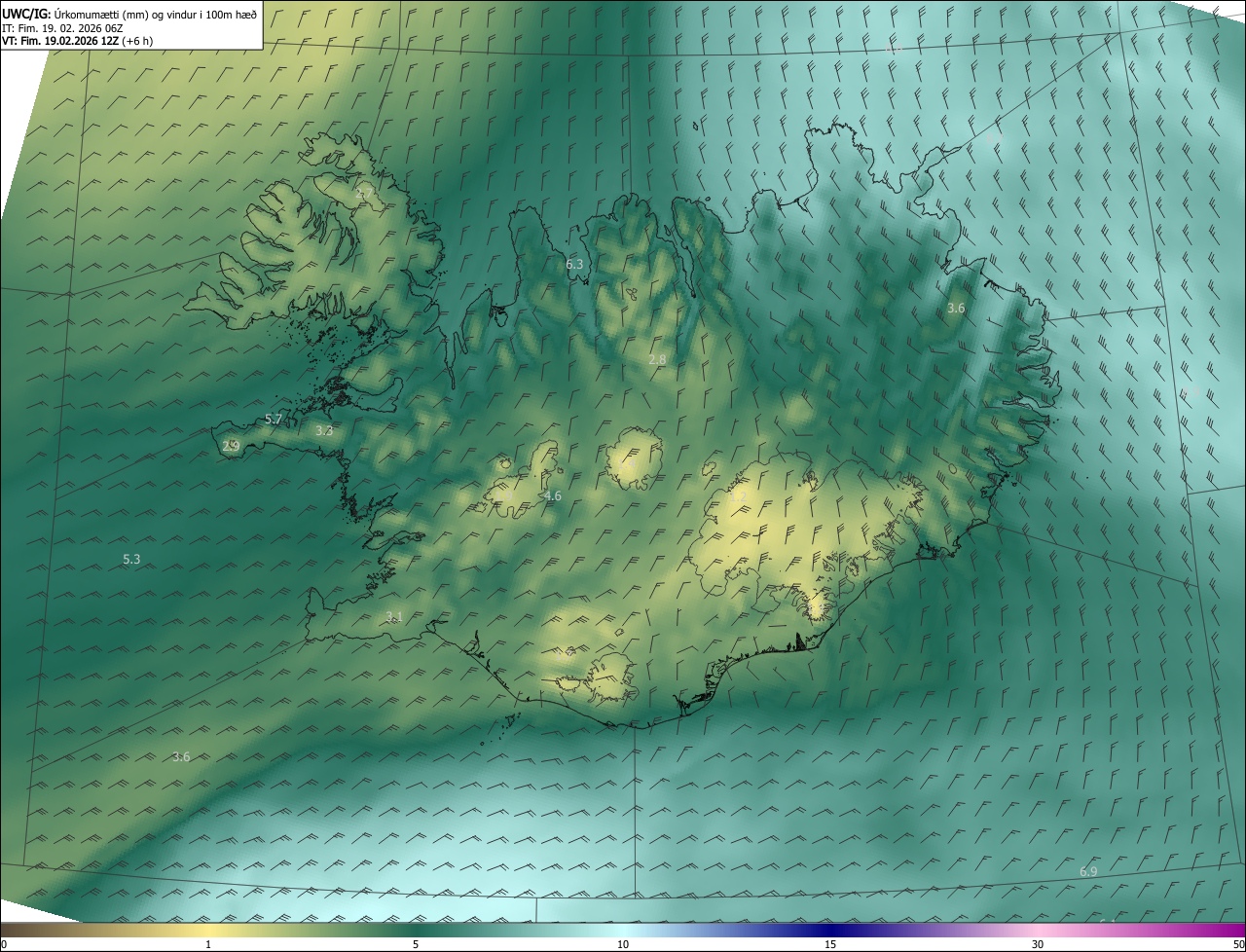Click the 0 tick on the color scale
The width and height of the screenshot is (1246, 952).
click(4, 944)
